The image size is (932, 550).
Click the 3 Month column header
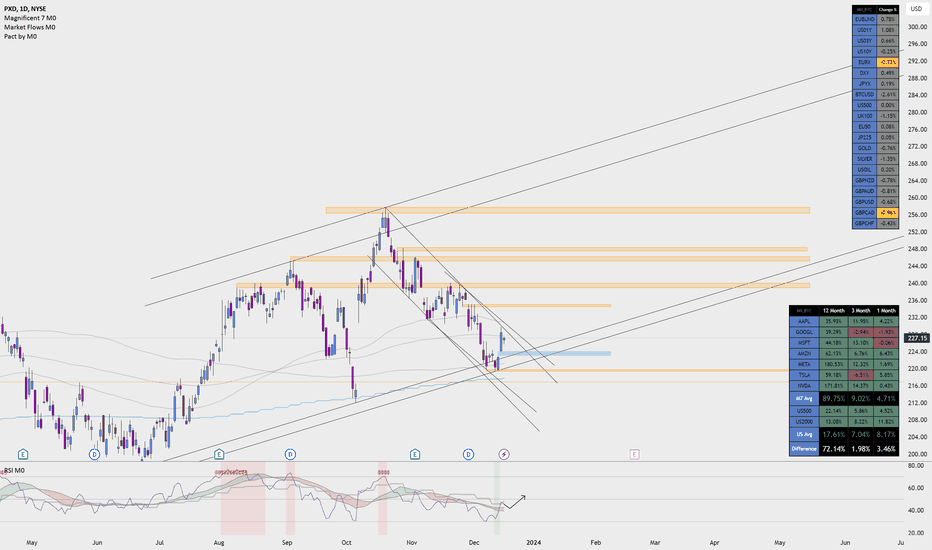861,310
